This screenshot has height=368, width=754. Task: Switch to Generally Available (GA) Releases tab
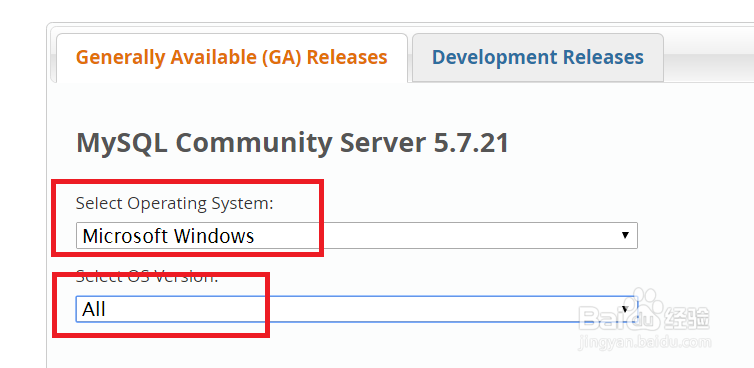click(232, 58)
